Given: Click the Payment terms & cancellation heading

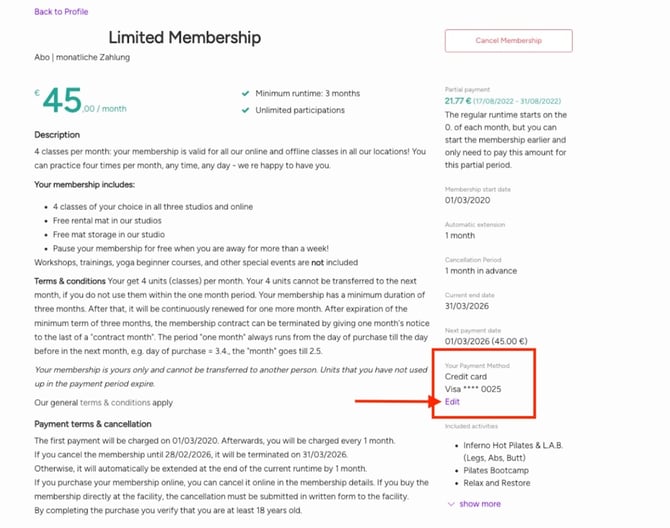Looking at the screenshot, I should pyautogui.click(x=93, y=424).
